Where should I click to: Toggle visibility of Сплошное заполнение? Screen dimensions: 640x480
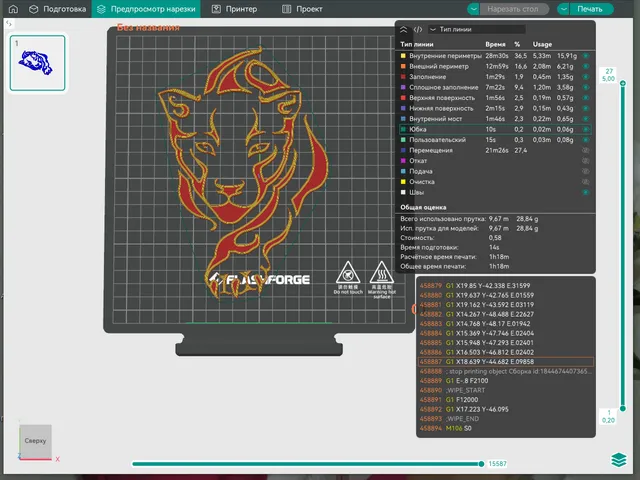(x=586, y=87)
